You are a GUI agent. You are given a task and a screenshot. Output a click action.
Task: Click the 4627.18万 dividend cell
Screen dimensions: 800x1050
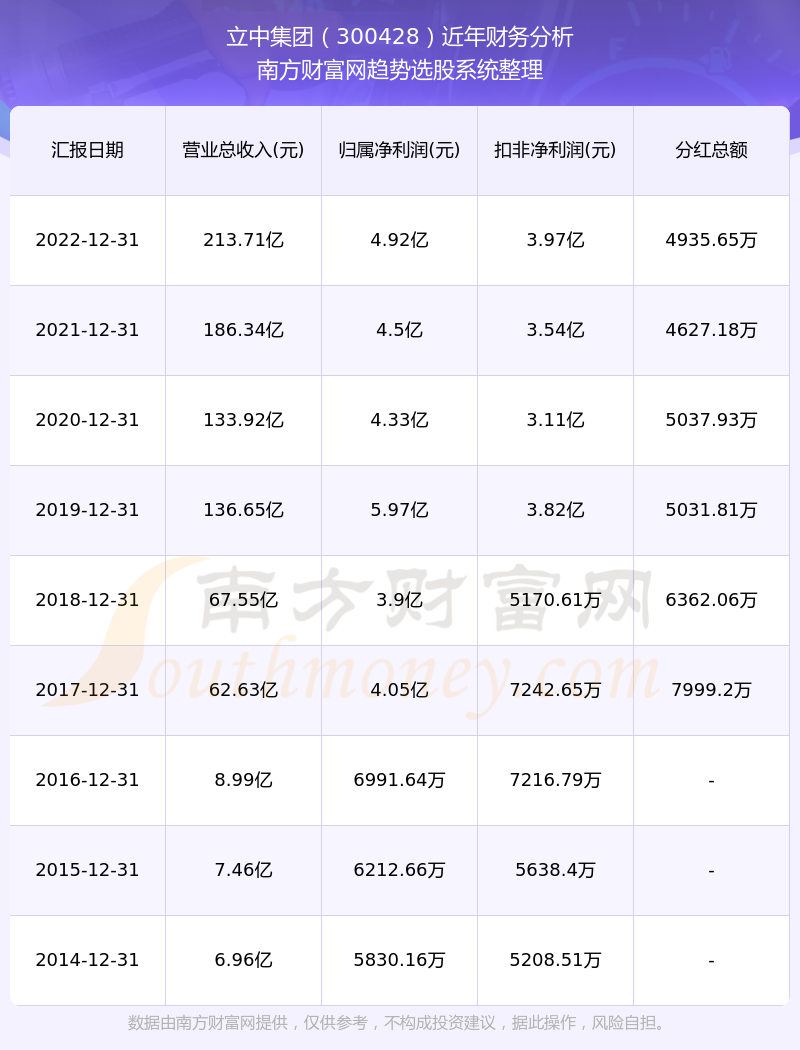point(711,330)
